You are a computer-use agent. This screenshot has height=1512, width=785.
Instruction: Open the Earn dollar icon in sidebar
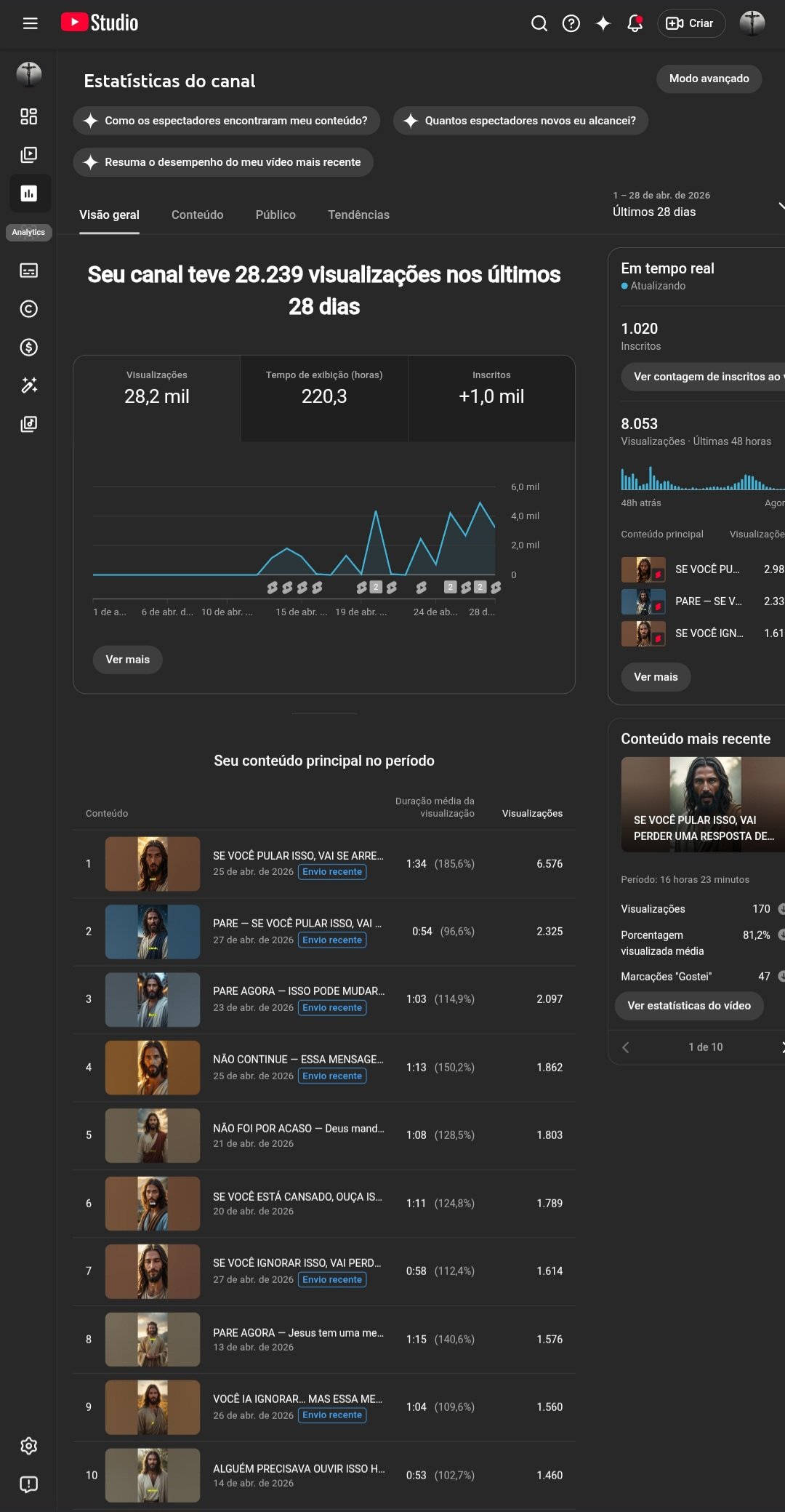pyautogui.click(x=29, y=348)
